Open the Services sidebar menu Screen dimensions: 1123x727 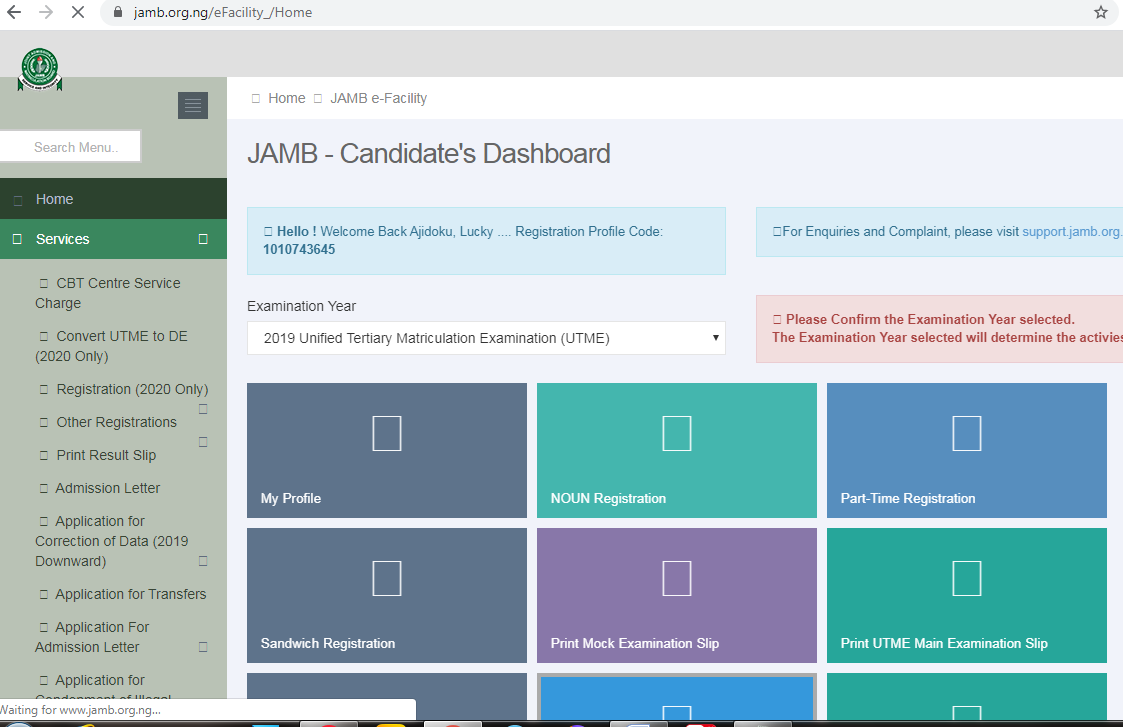(x=62, y=239)
